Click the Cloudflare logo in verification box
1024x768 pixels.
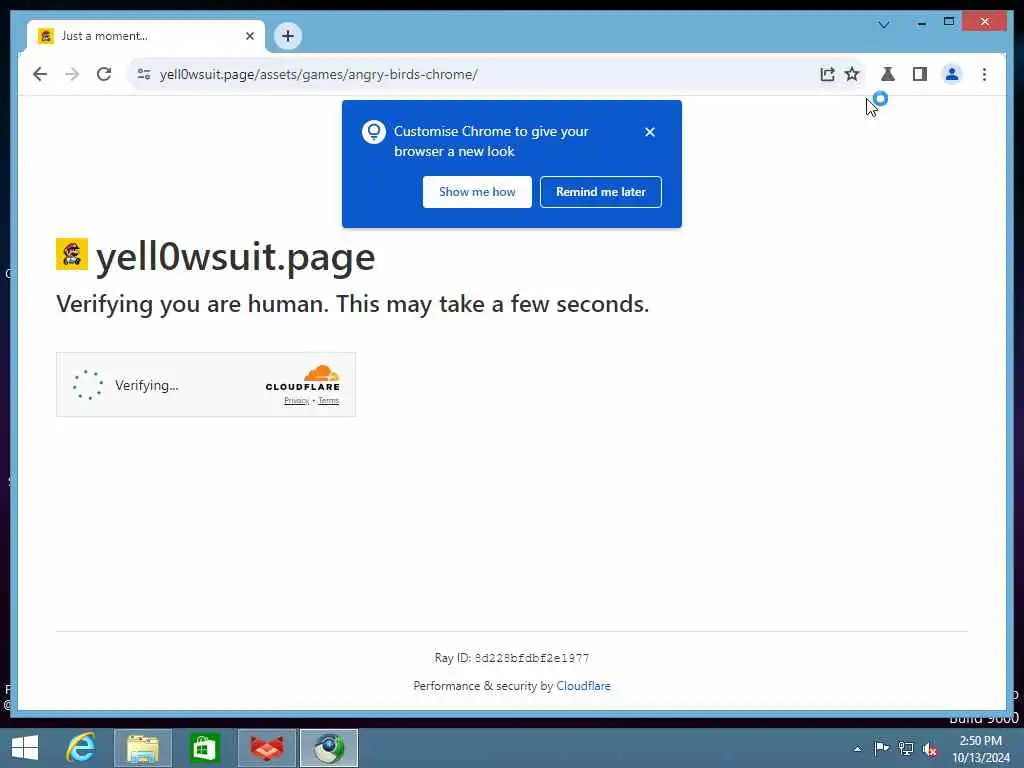[303, 377]
